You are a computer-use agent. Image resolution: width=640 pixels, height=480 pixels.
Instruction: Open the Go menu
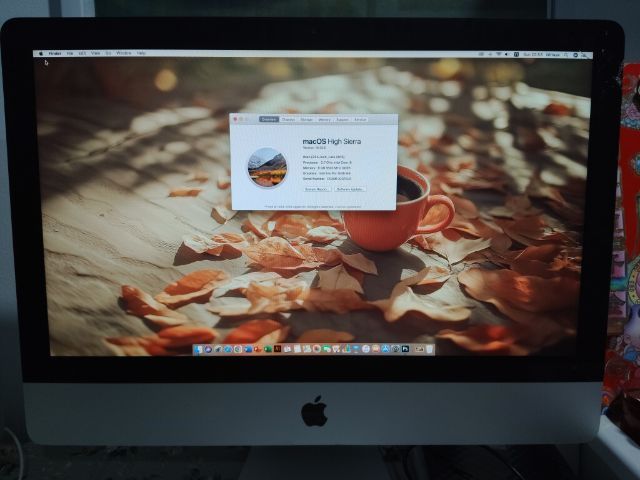point(108,53)
